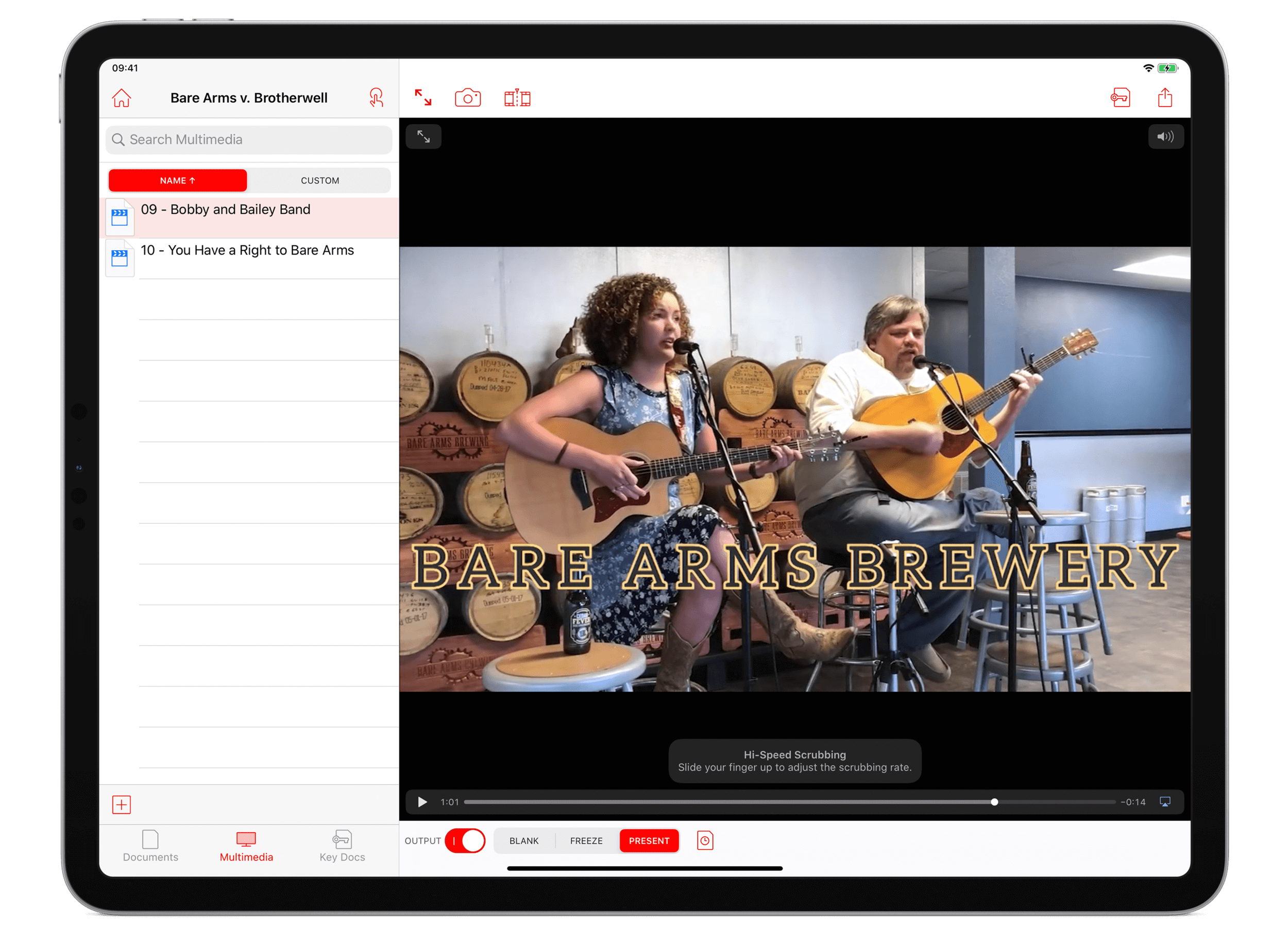Open the Documents tab
Viewport: 1288px width, 943px height.
point(150,847)
